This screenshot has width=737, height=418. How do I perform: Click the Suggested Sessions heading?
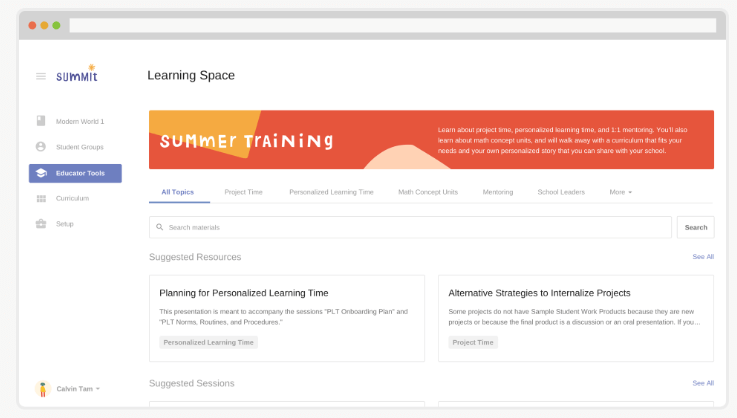pyautogui.click(x=192, y=384)
